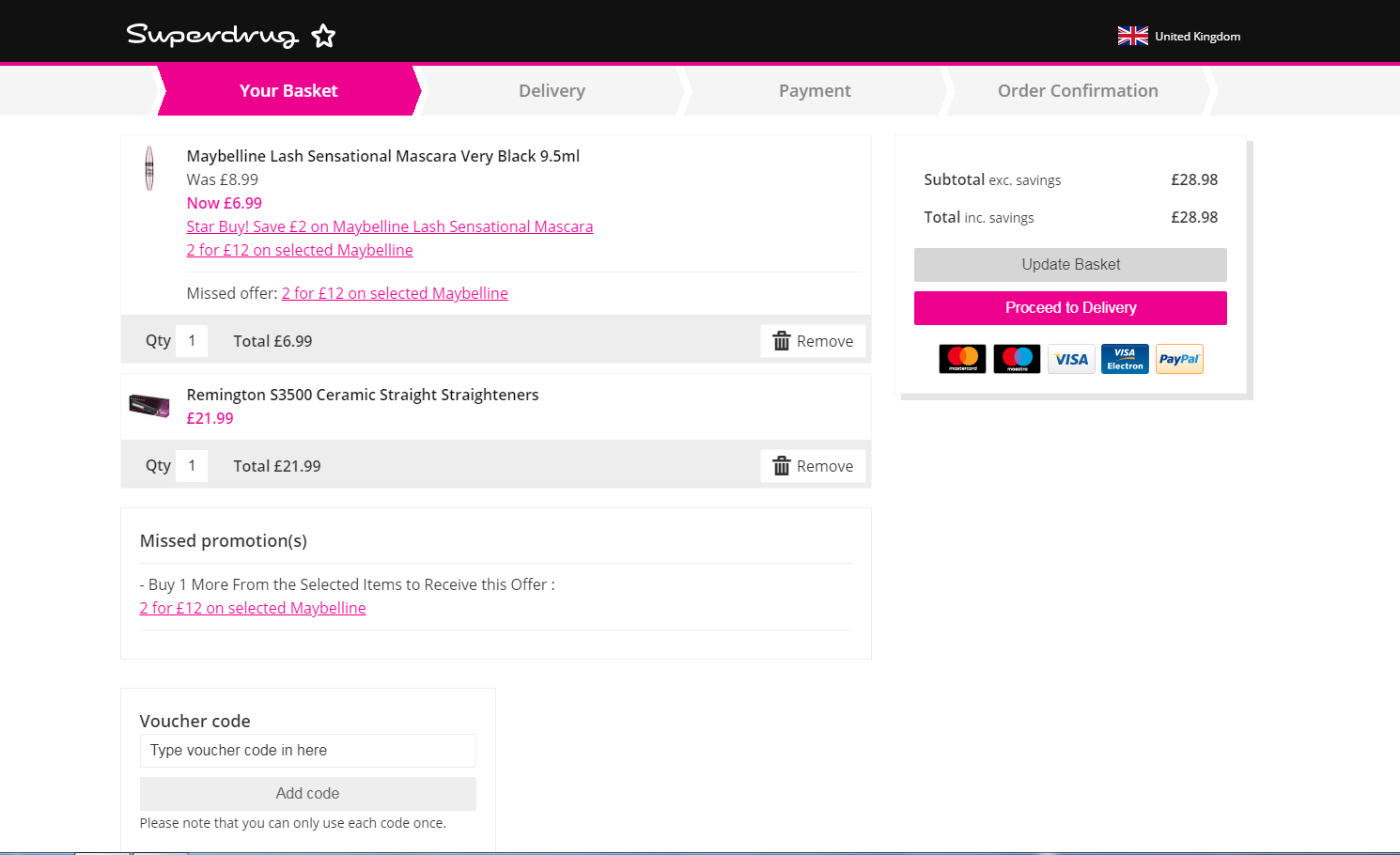Click the Subtotal £28.98 amount
The image size is (1400, 855).
coord(1194,179)
